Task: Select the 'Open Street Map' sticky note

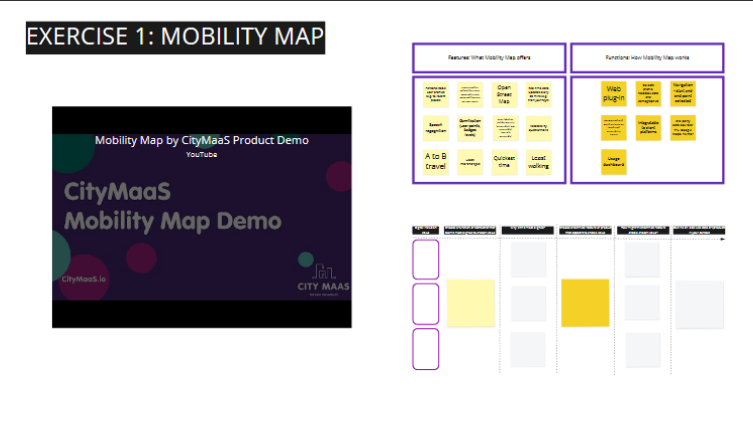Action: point(504,95)
